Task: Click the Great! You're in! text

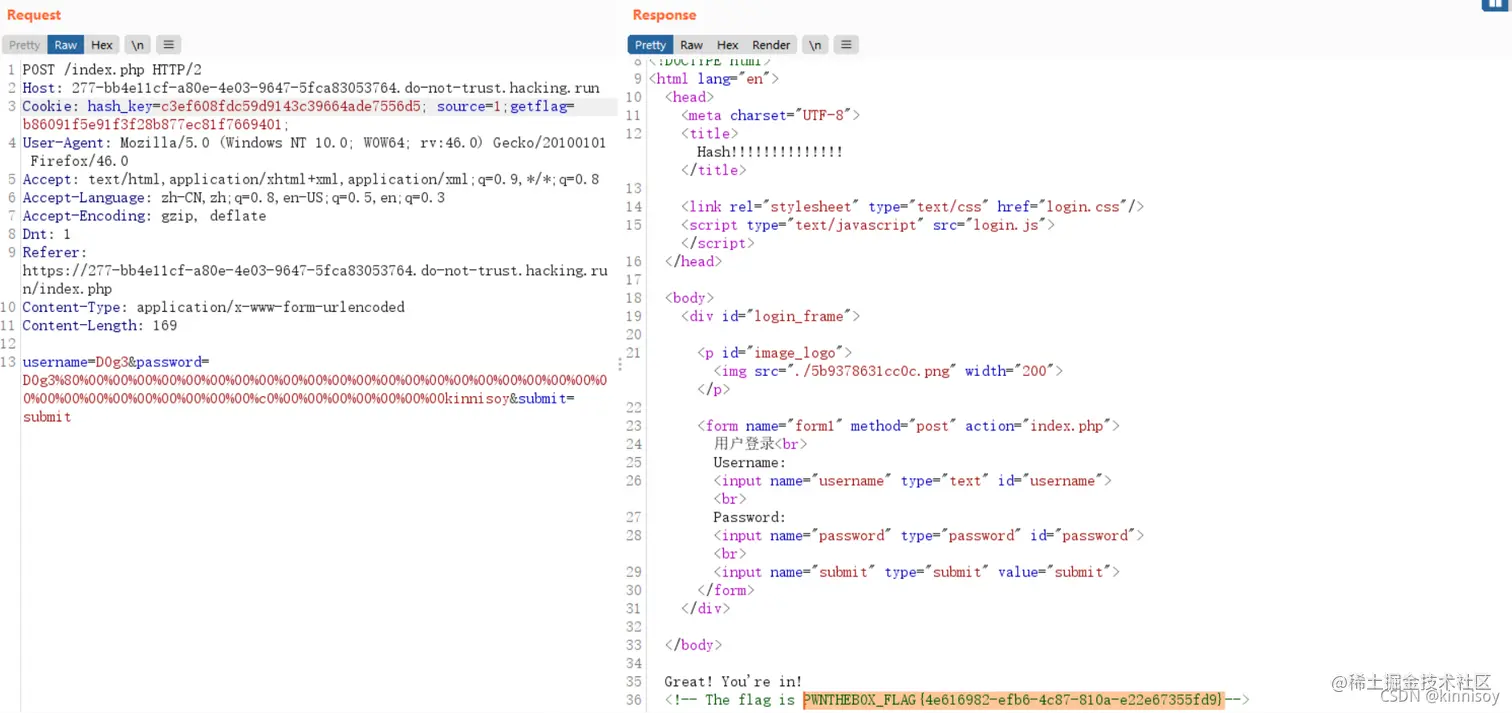Action: 733,682
